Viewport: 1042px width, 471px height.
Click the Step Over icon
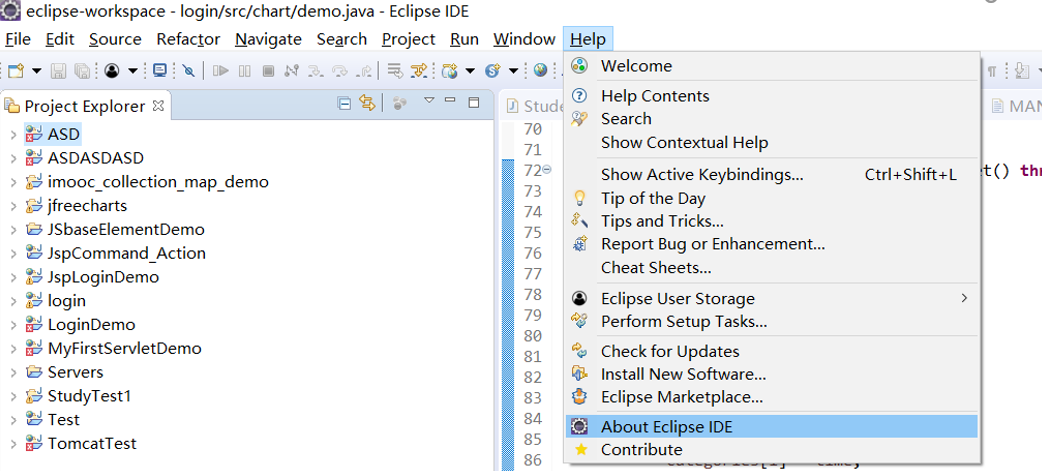click(x=340, y=70)
